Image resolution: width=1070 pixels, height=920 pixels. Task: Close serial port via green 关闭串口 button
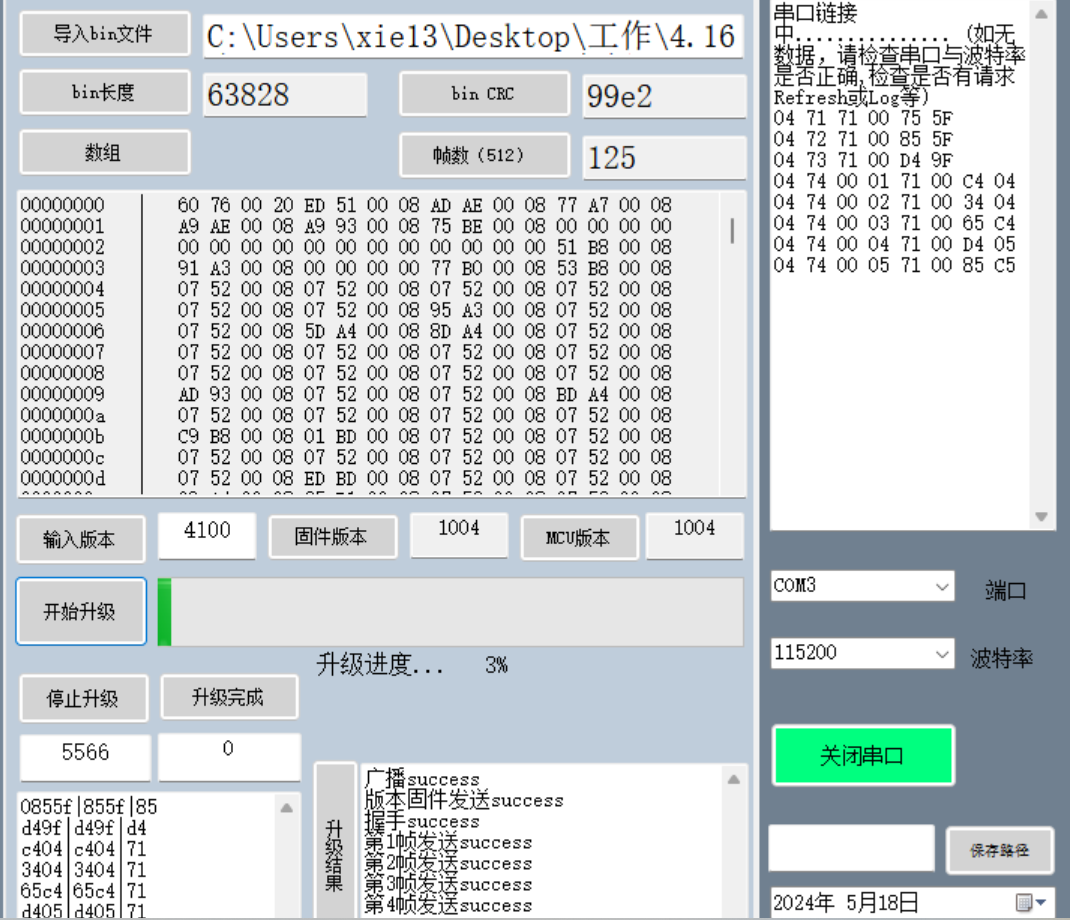point(862,756)
